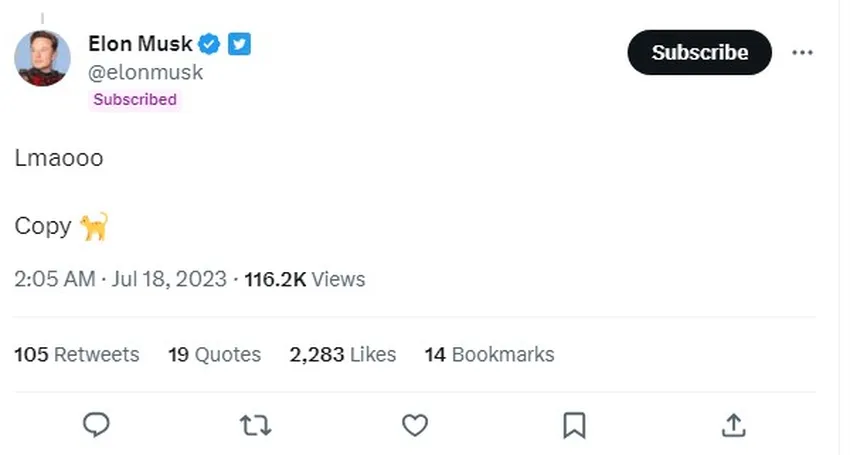
Task: Click the share upload icon
Action: [733, 425]
